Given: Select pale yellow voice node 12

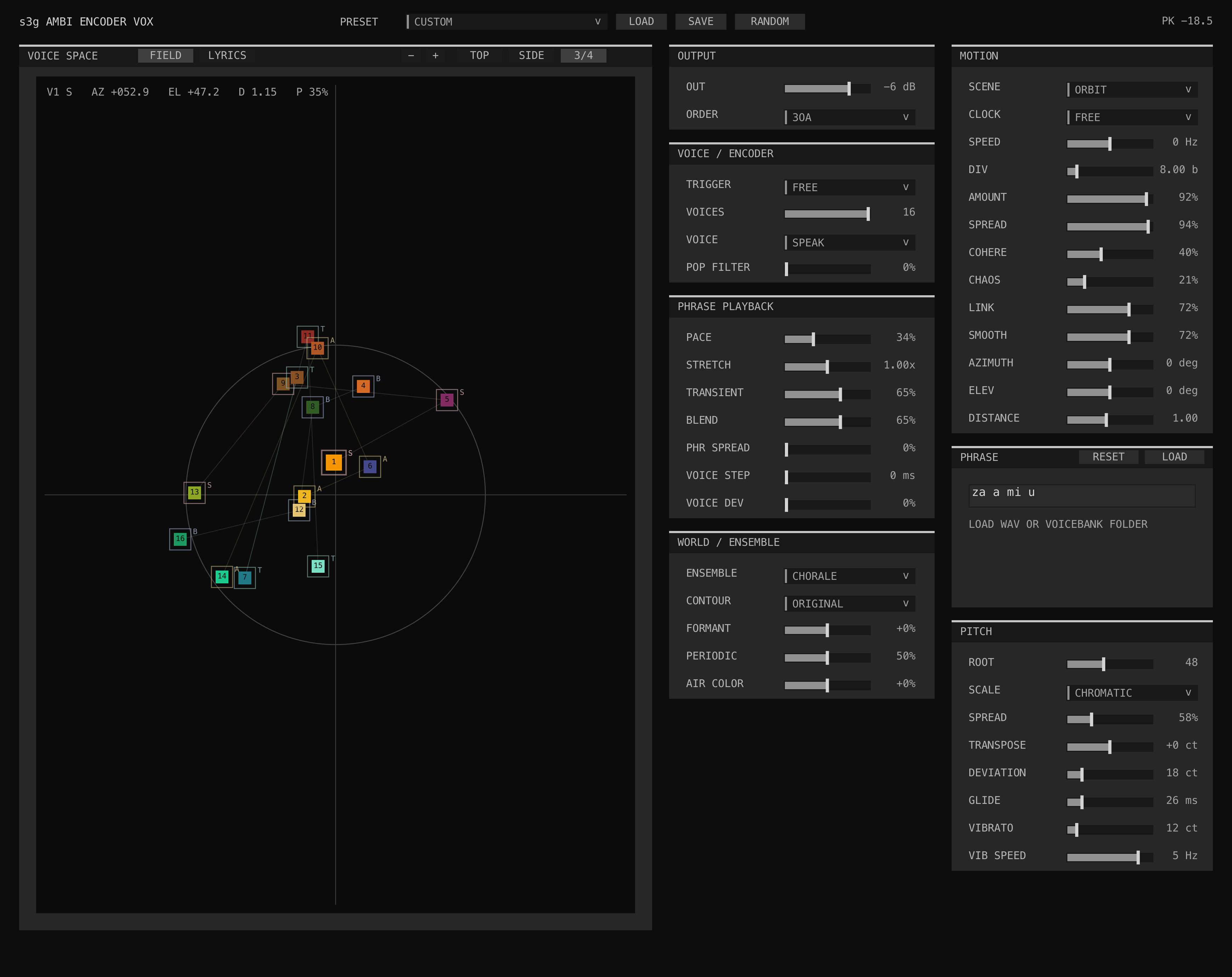Looking at the screenshot, I should click(x=299, y=510).
